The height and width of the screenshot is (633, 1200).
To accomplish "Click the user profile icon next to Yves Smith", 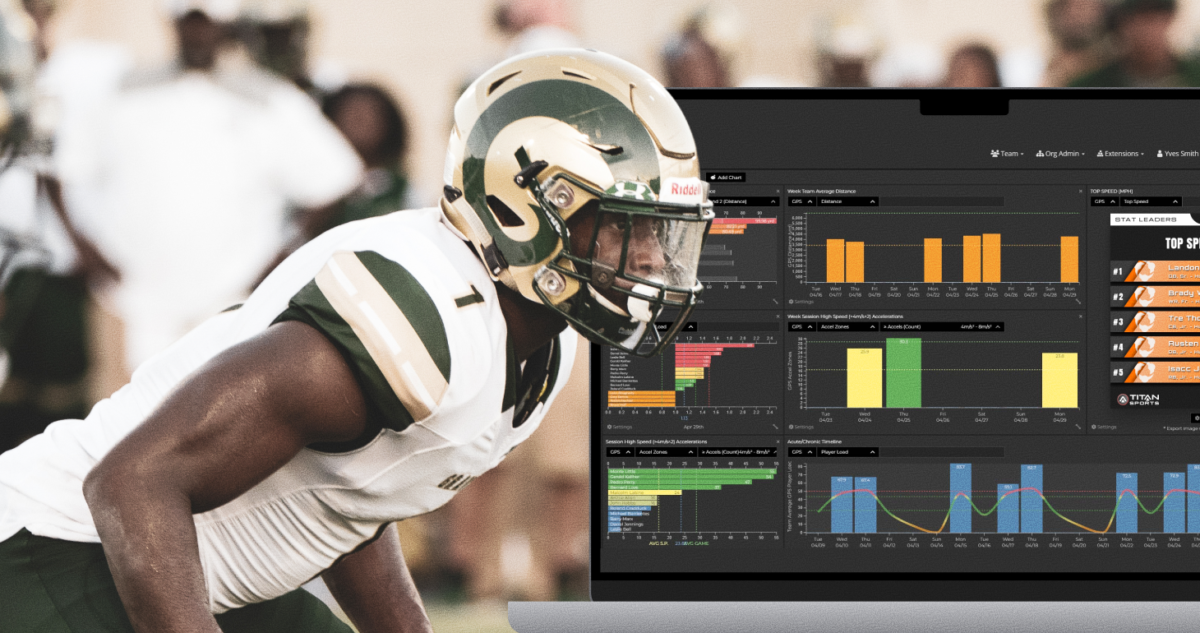I will (1160, 153).
